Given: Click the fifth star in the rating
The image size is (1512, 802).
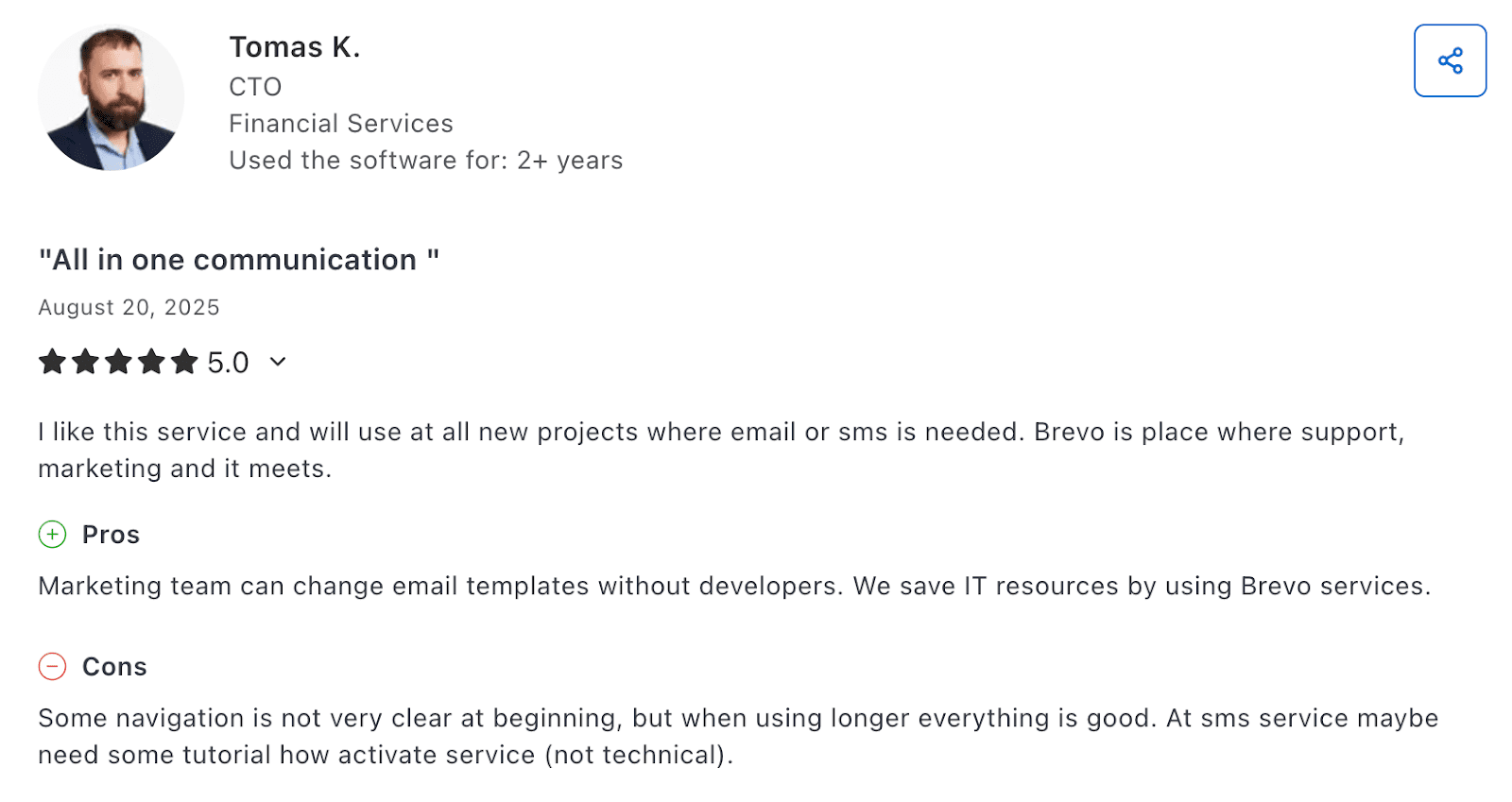Looking at the screenshot, I should click(184, 362).
